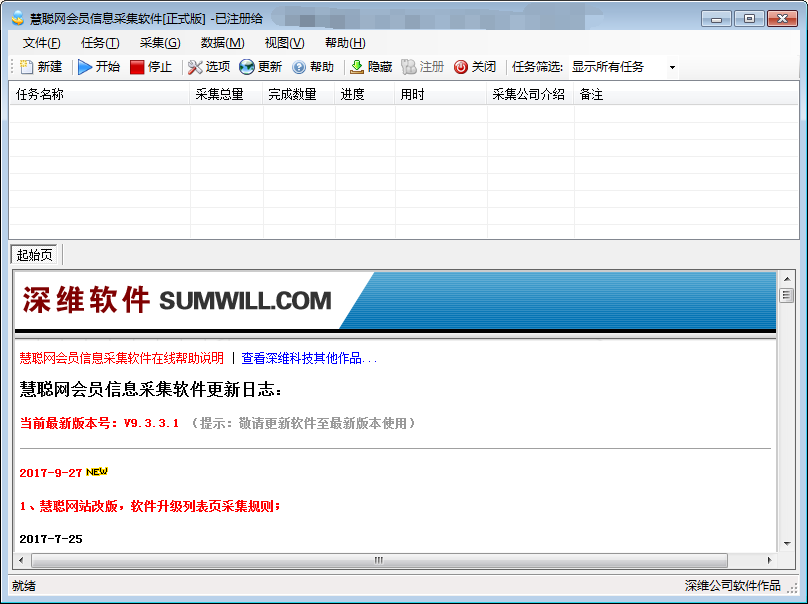Click 深维公司软件作品 status bar text

tap(732, 586)
